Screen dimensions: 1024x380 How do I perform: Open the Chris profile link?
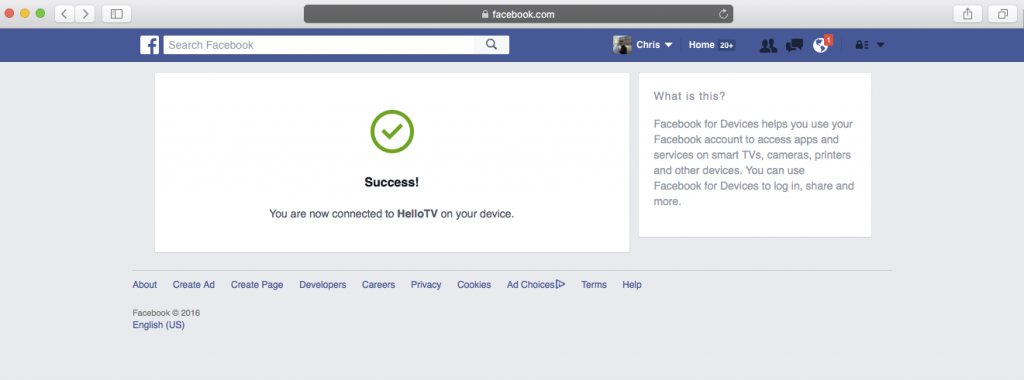648,45
